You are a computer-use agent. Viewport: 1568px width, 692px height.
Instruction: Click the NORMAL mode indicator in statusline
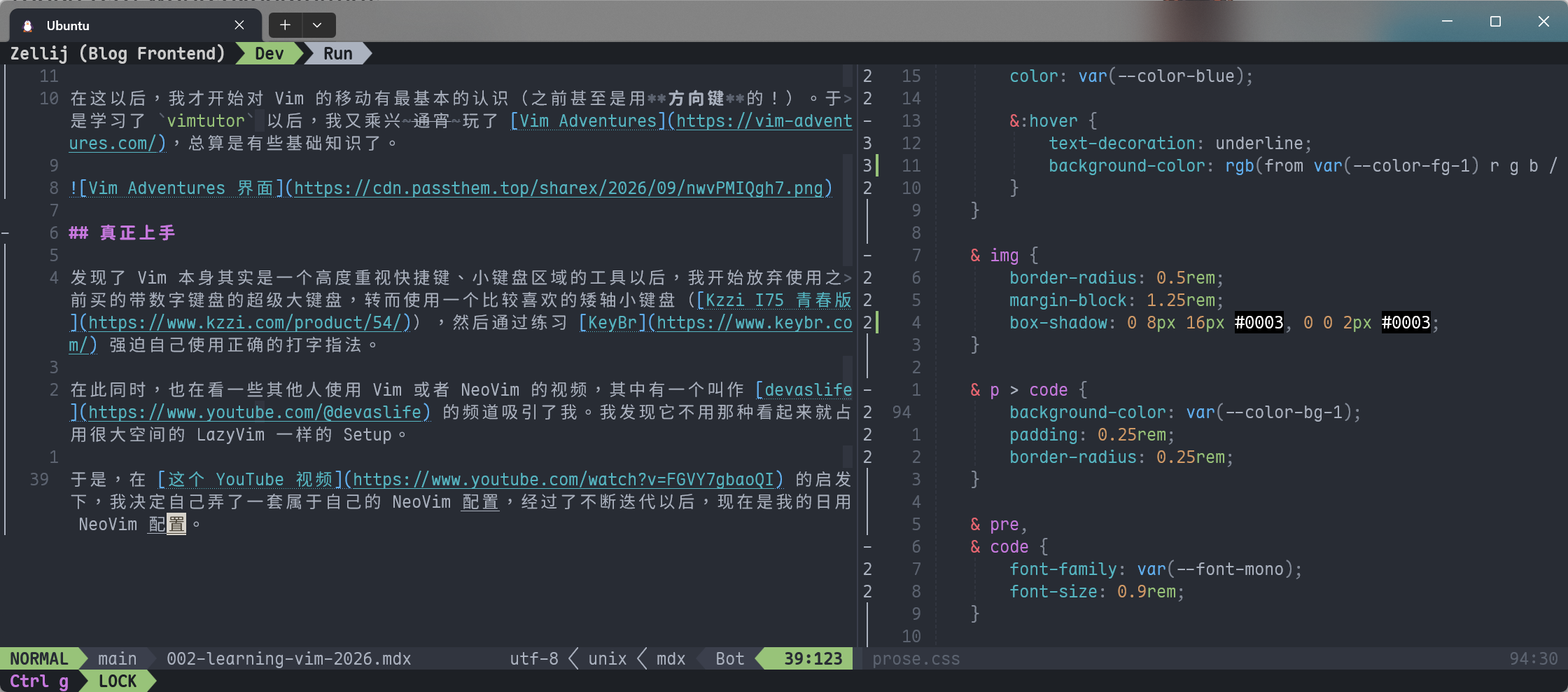click(39, 658)
